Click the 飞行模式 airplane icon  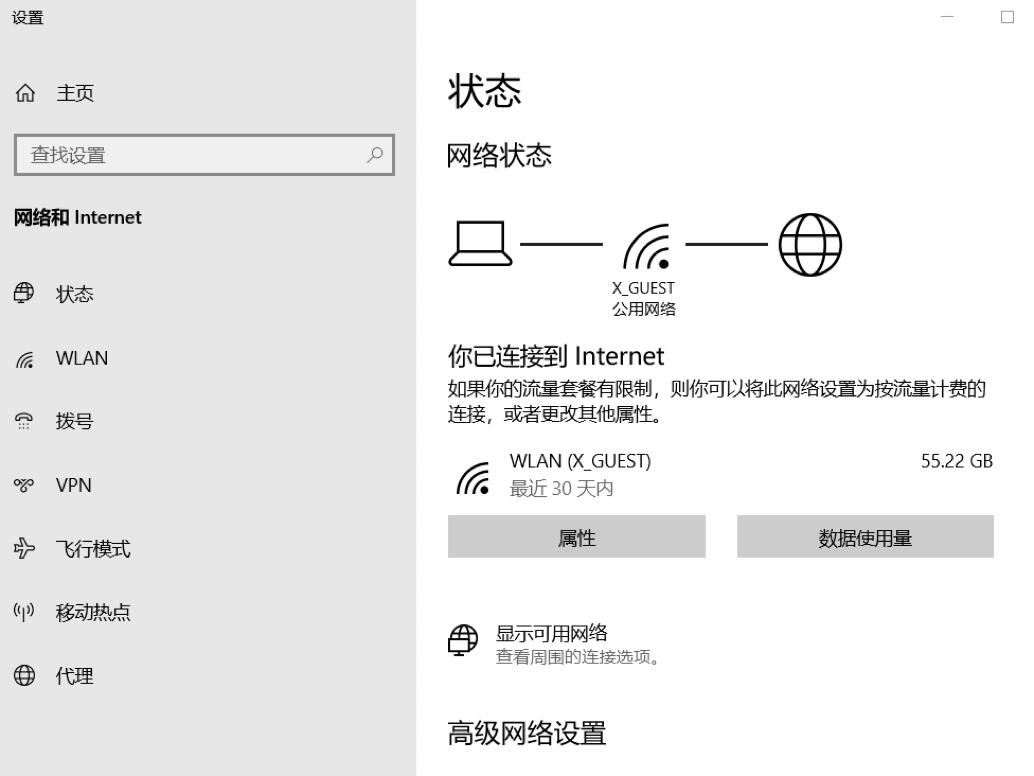(23, 548)
